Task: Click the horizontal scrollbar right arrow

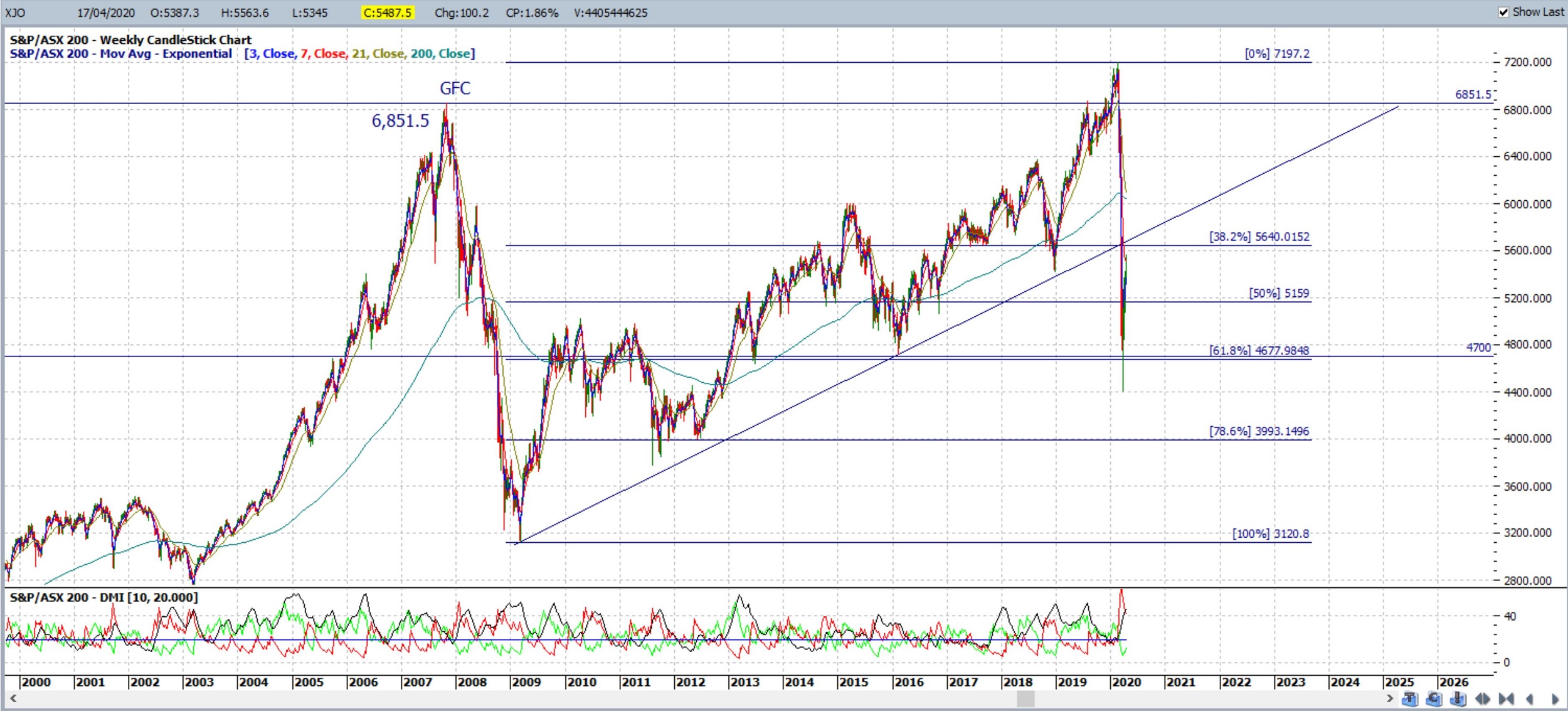Action: tap(1390, 698)
